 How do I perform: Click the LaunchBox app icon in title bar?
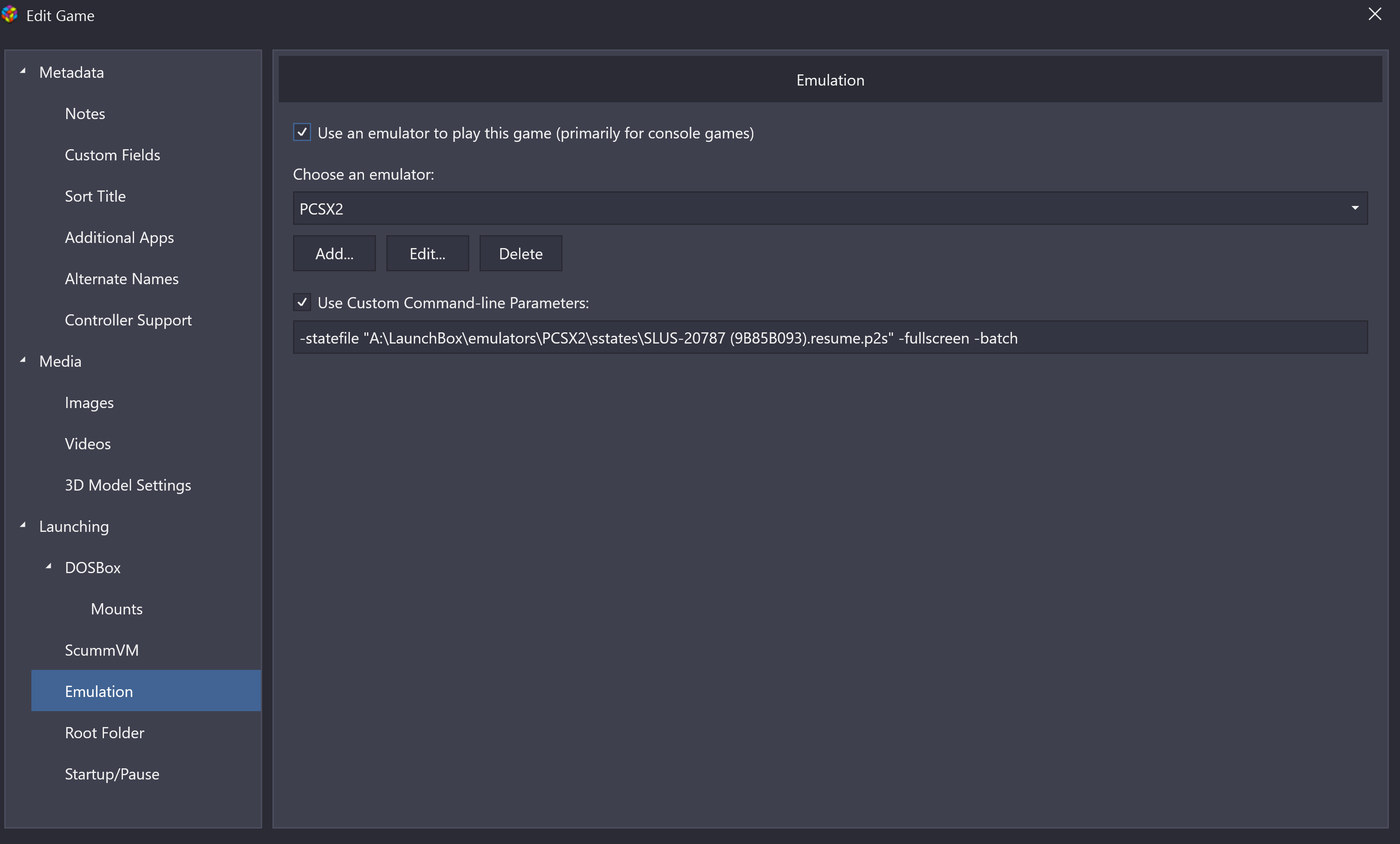tap(9, 14)
